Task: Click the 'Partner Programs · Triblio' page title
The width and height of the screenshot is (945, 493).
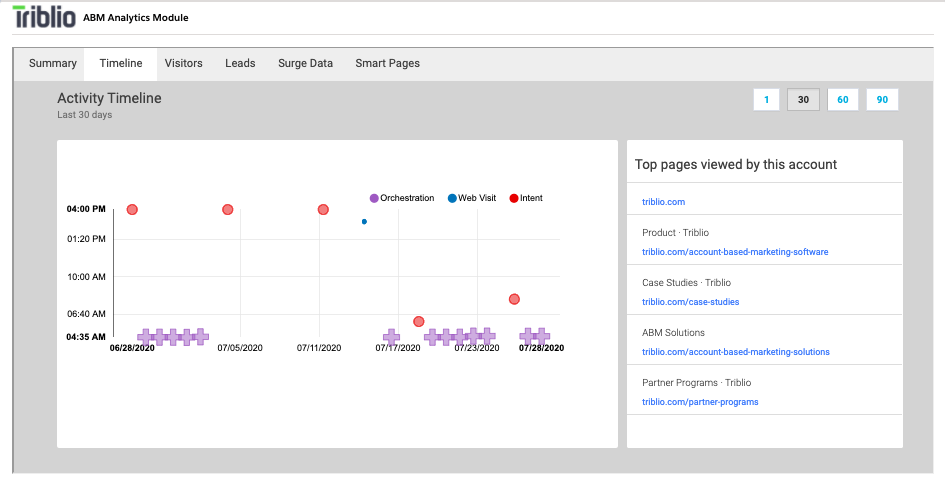Action: tap(696, 383)
